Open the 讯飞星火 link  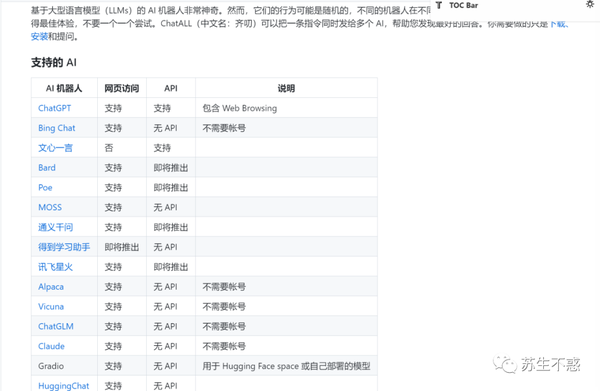(55, 267)
